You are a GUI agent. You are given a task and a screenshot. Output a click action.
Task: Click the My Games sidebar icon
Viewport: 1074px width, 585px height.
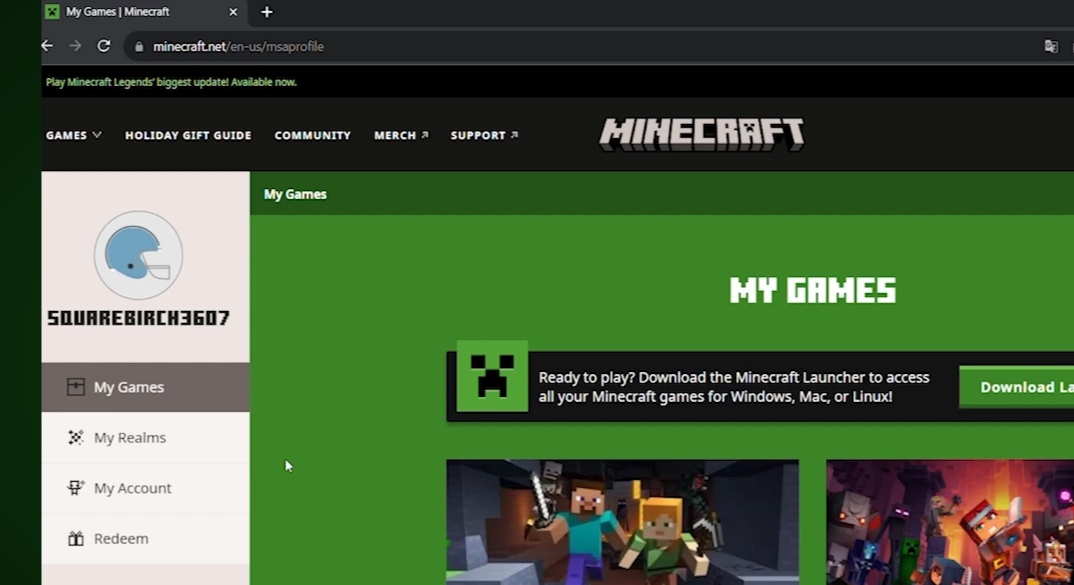[75, 387]
